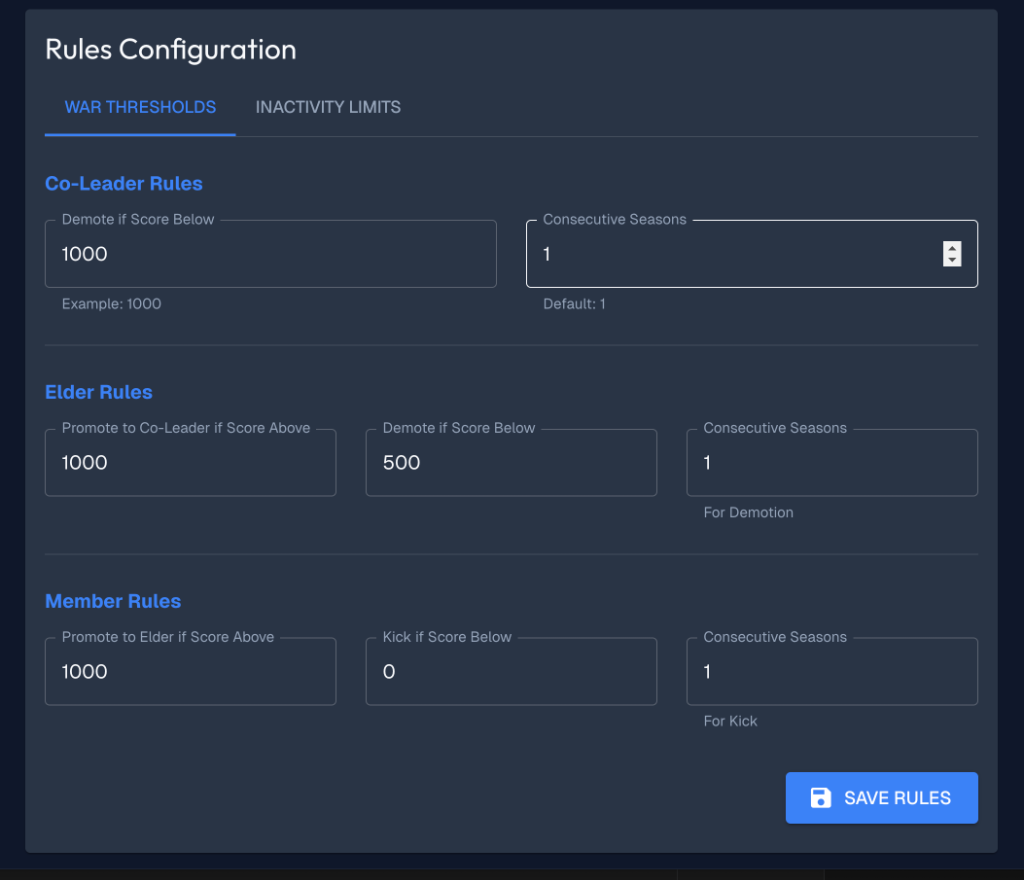Select Member Consecutive Seasons input
This screenshot has width=1024, height=880.
click(831, 672)
